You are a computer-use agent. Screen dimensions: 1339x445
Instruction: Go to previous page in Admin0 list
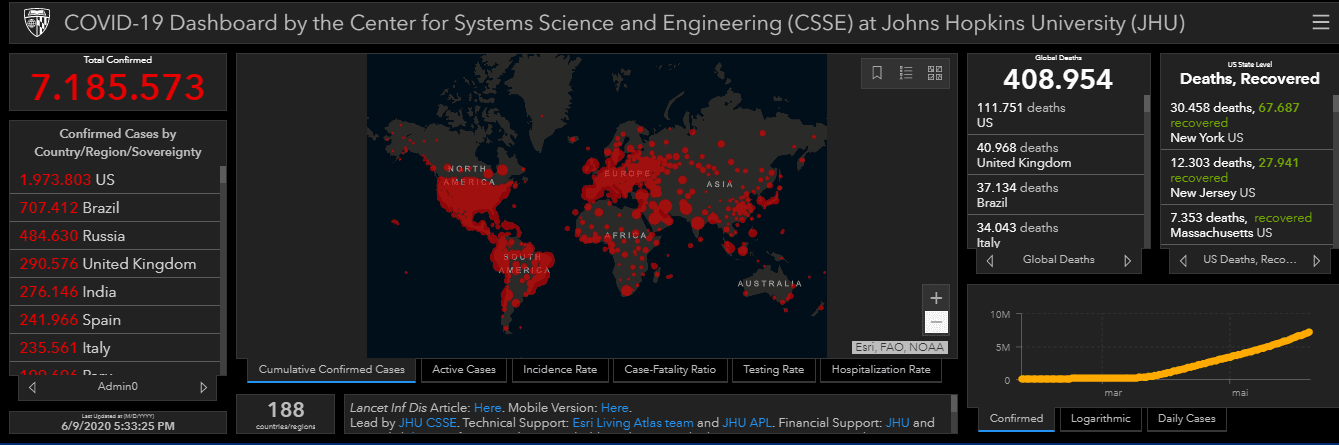point(33,387)
